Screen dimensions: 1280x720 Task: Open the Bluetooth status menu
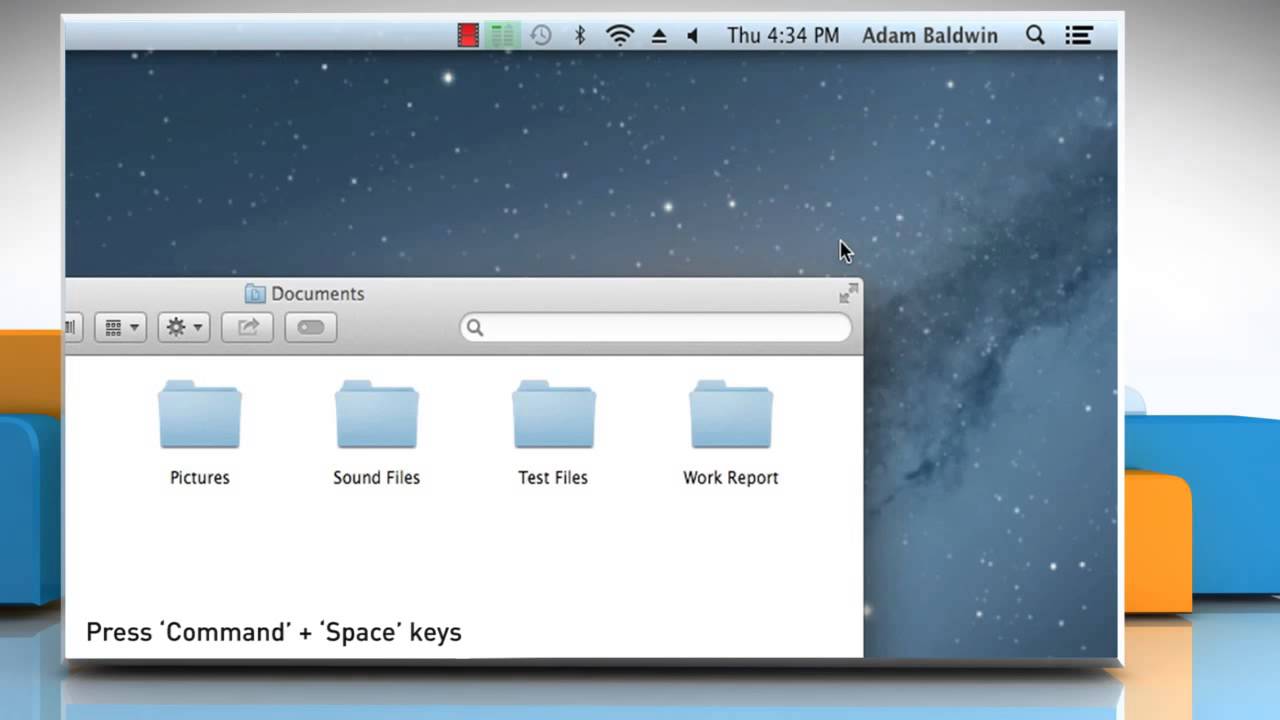click(579, 36)
